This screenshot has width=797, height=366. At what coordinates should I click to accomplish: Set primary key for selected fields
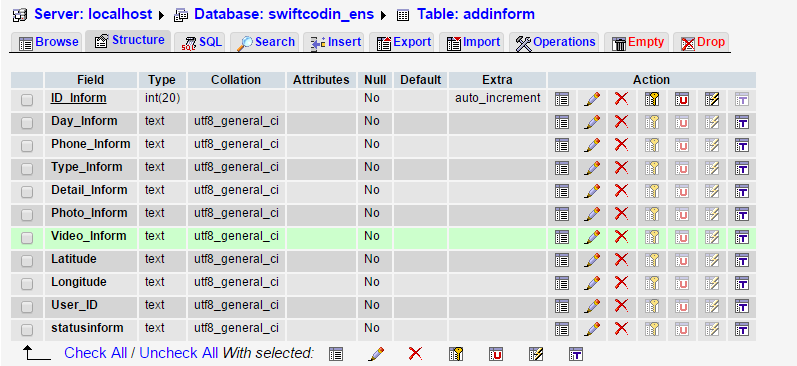tap(456, 353)
